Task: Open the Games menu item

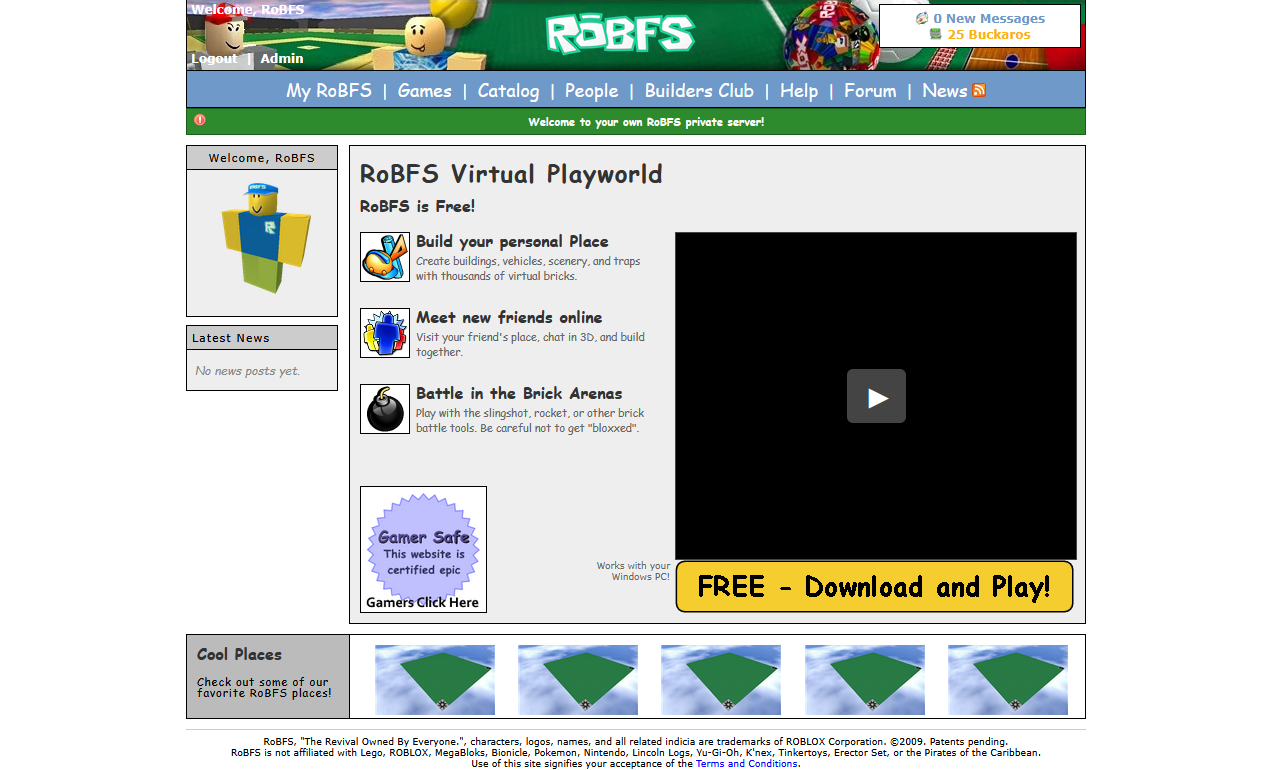Action: (x=424, y=90)
